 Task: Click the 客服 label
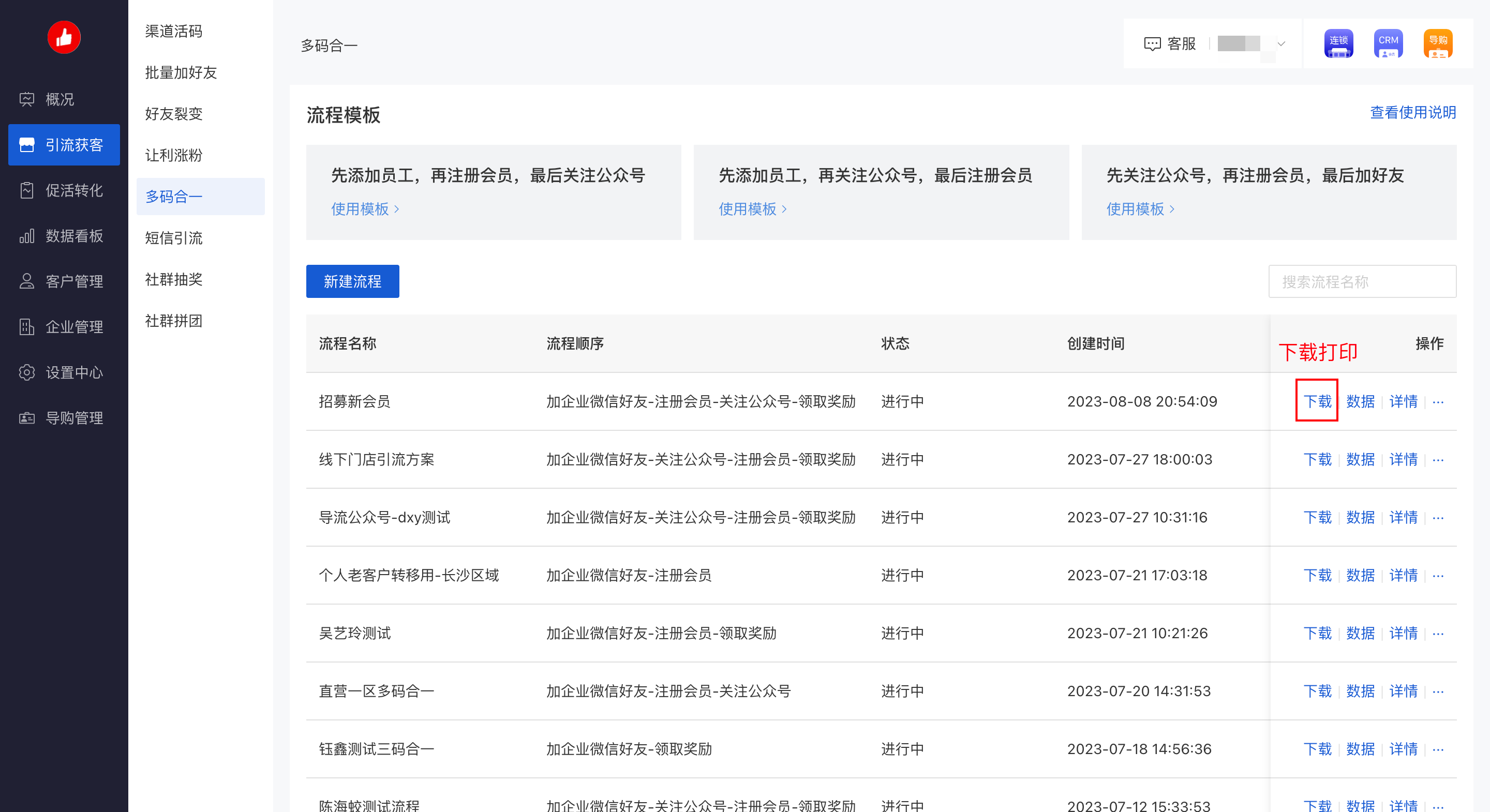1181,44
